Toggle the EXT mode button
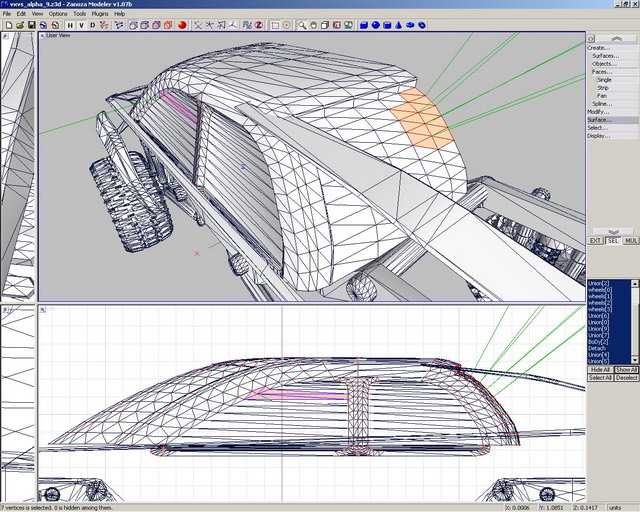 595,240
